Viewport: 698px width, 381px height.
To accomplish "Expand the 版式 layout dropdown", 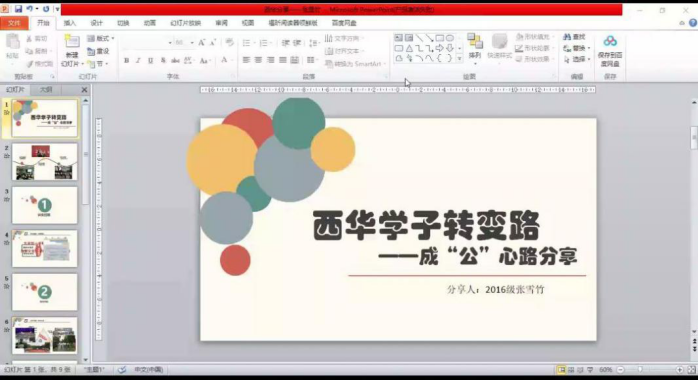I will click(x=101, y=39).
